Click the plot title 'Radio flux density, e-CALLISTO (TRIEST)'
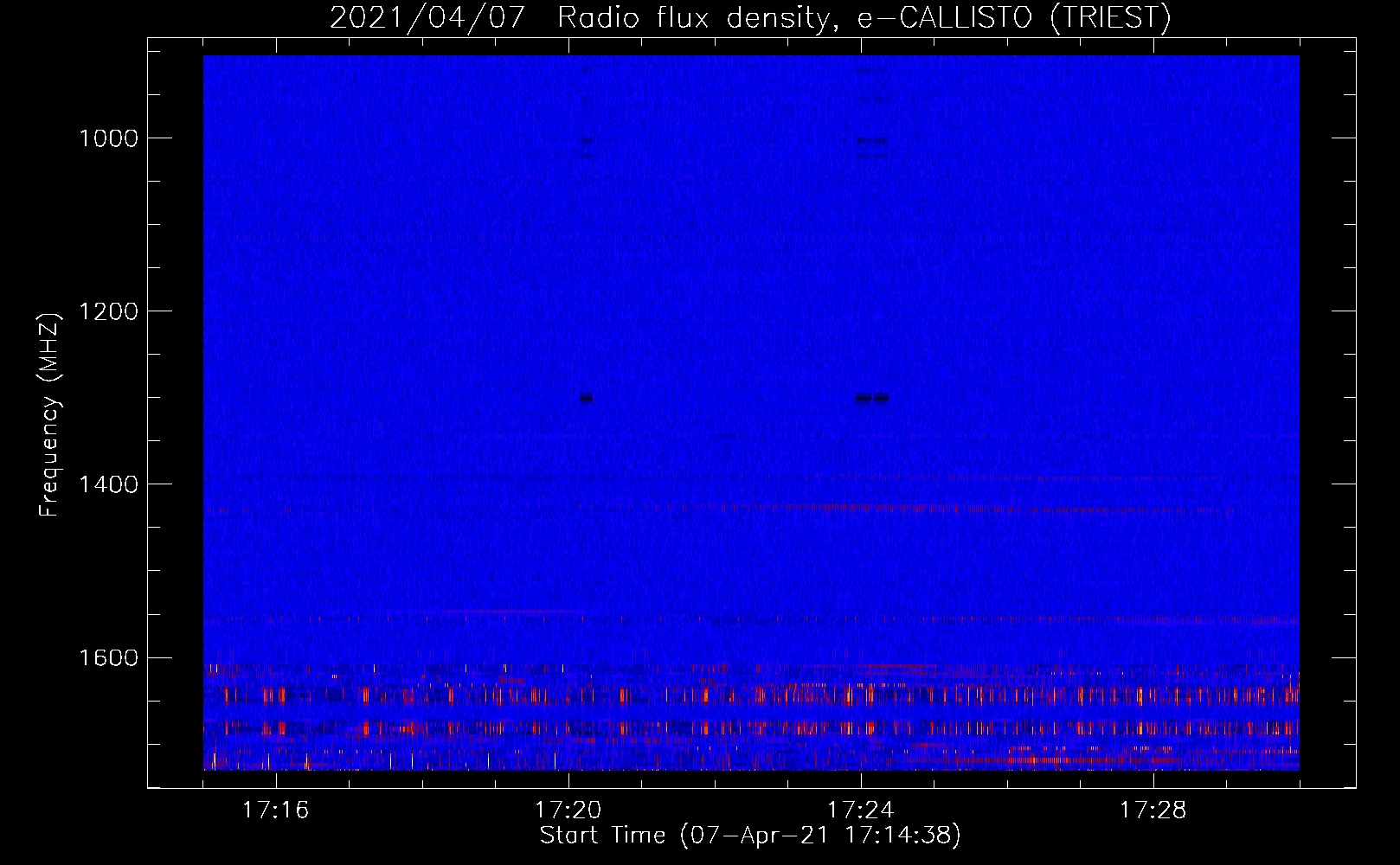 (x=864, y=17)
